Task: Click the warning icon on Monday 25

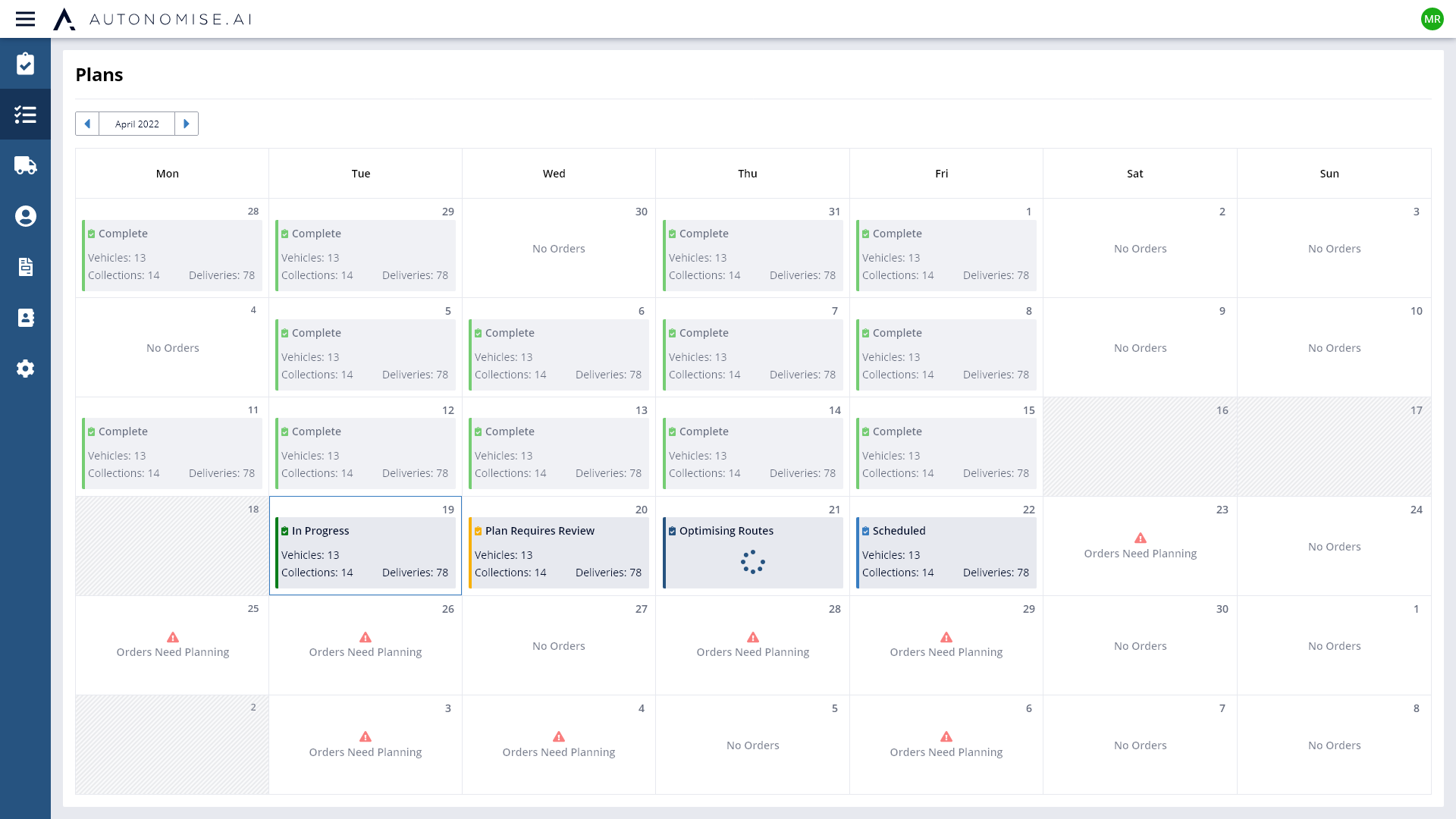Action: coord(173,637)
